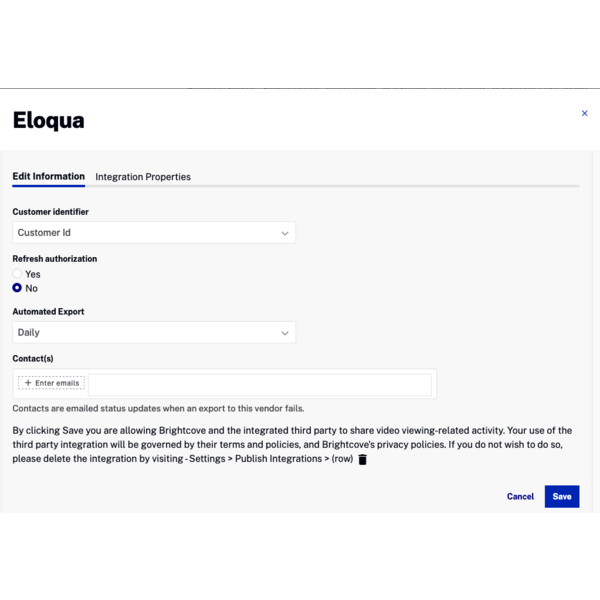This screenshot has width=600, height=600.
Task: Click the Cancel link
Action: pos(520,496)
